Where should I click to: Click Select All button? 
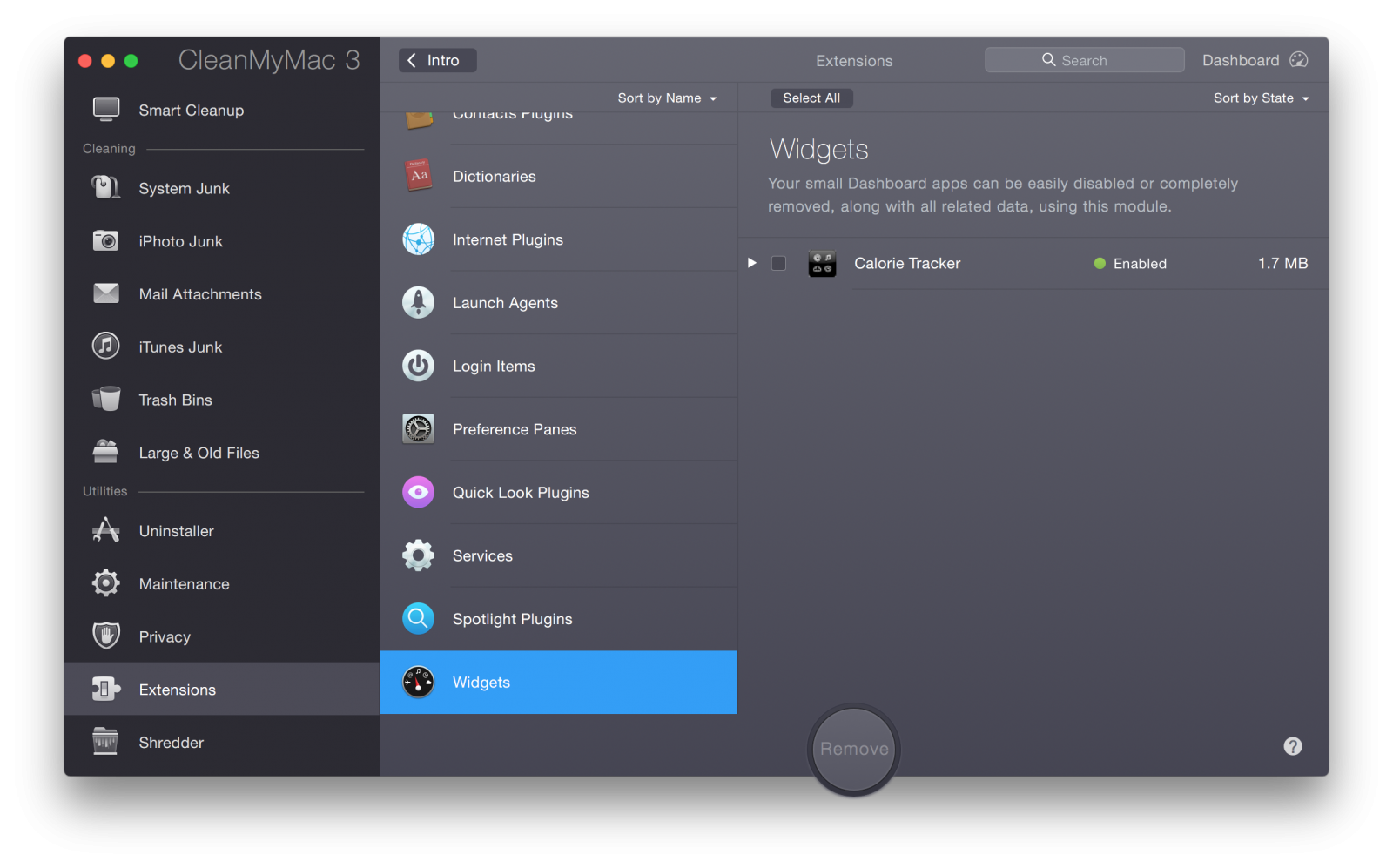pyautogui.click(x=811, y=98)
